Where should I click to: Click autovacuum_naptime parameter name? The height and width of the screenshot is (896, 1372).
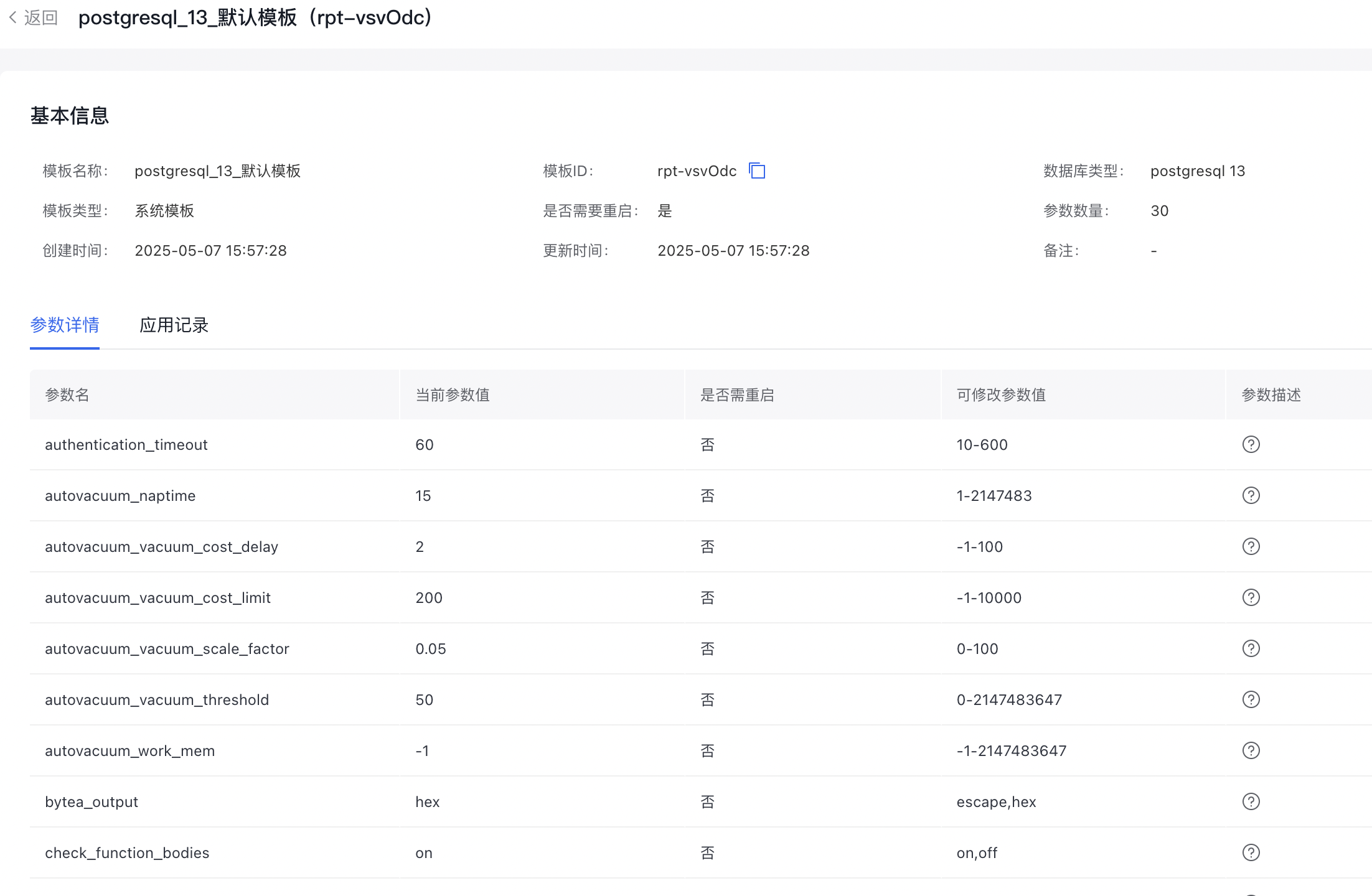120,496
